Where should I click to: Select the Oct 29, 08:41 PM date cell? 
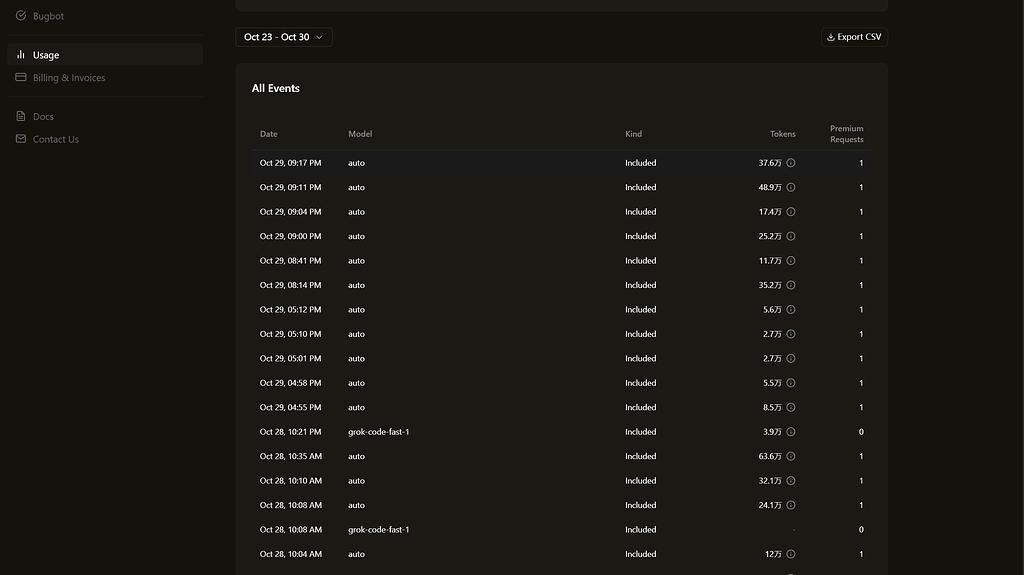[x=290, y=261]
